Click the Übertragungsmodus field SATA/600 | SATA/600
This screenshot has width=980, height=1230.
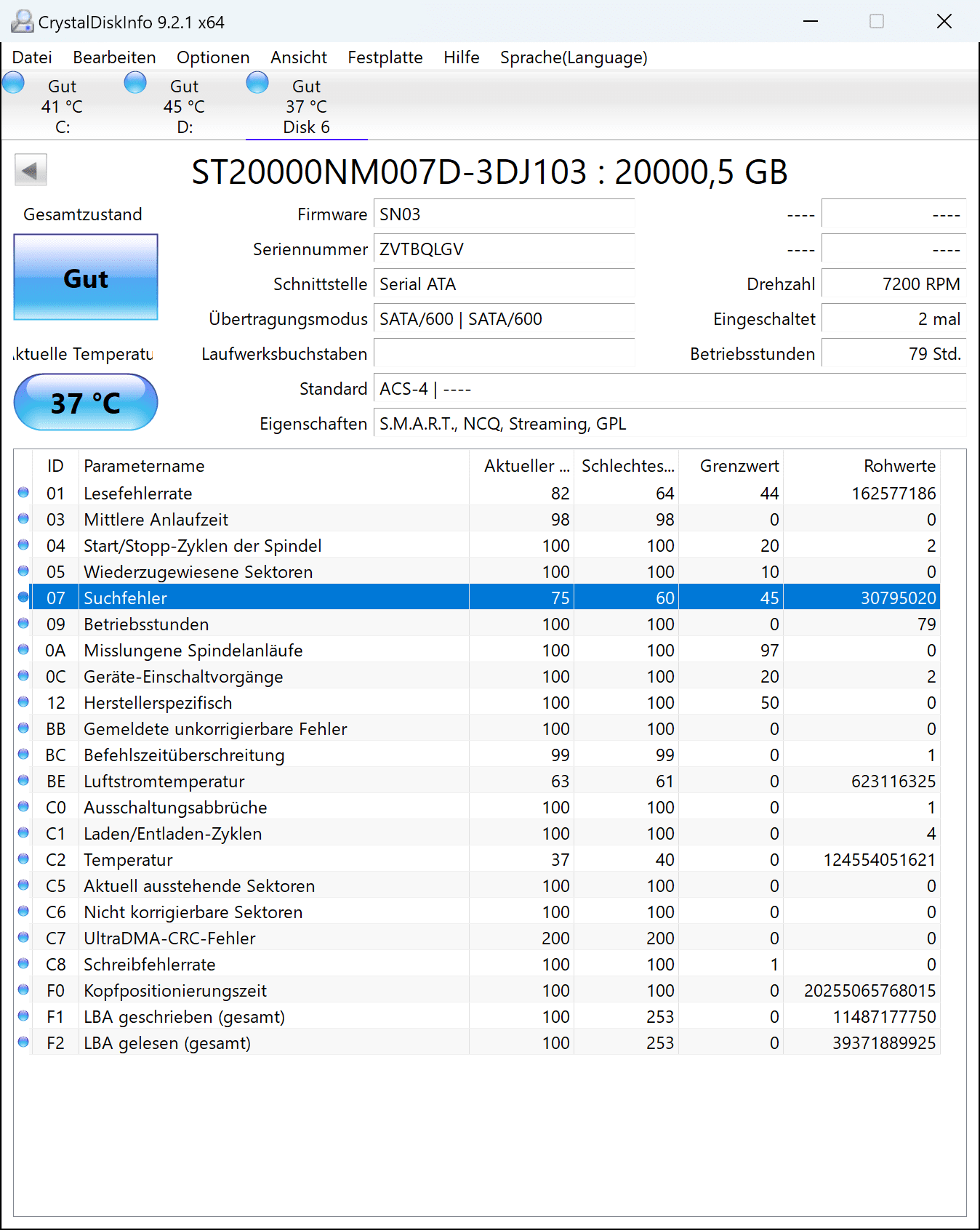click(504, 319)
